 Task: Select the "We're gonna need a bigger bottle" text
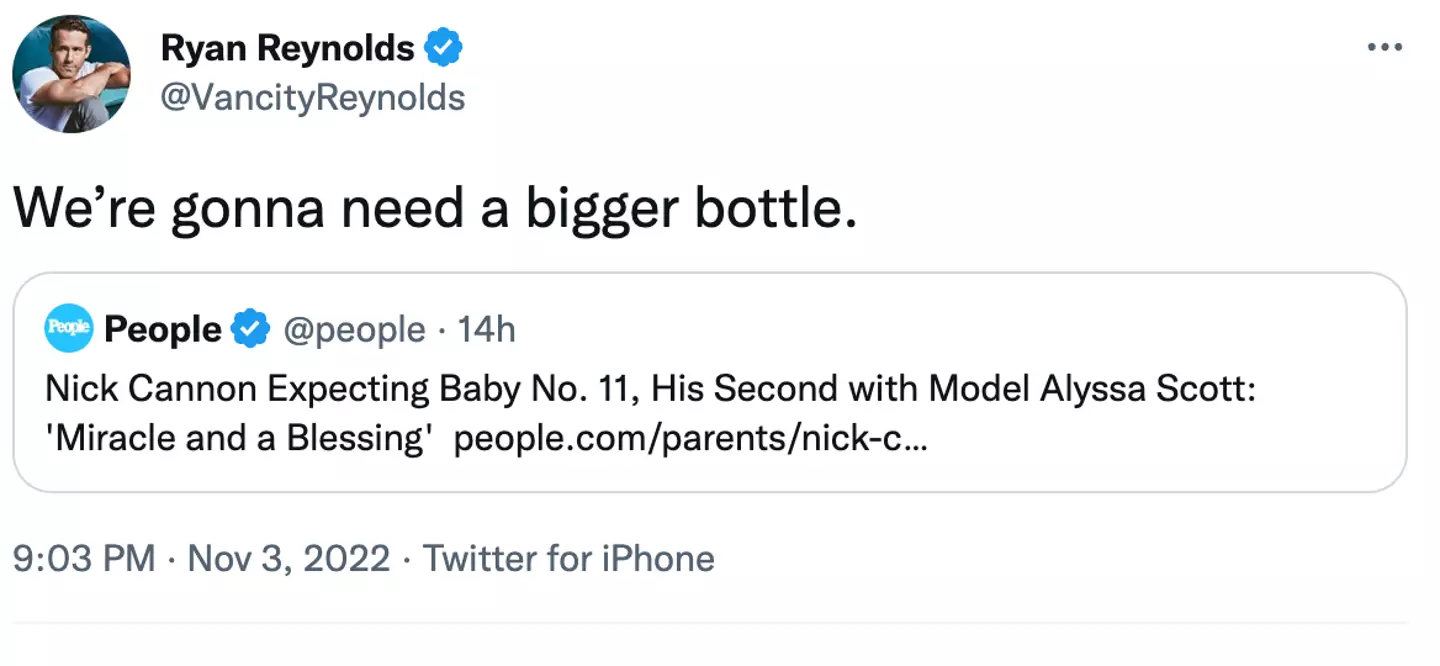coord(434,208)
